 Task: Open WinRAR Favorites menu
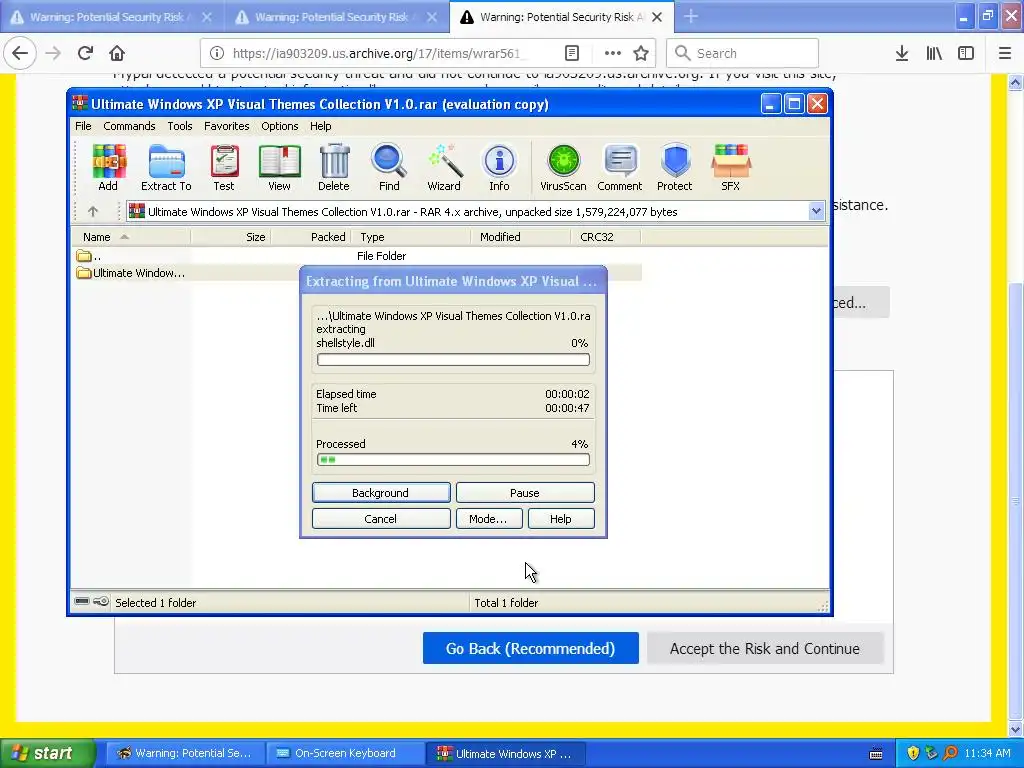tap(227, 126)
